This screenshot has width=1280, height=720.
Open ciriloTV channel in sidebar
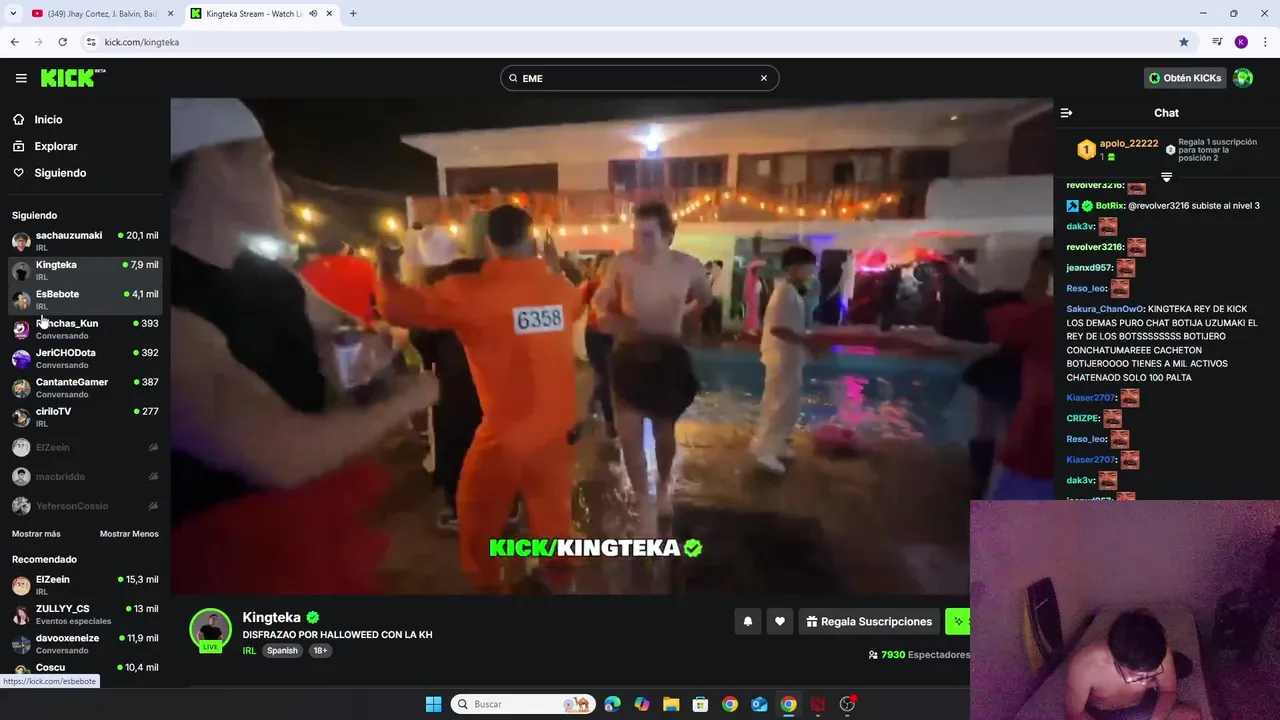(x=85, y=417)
